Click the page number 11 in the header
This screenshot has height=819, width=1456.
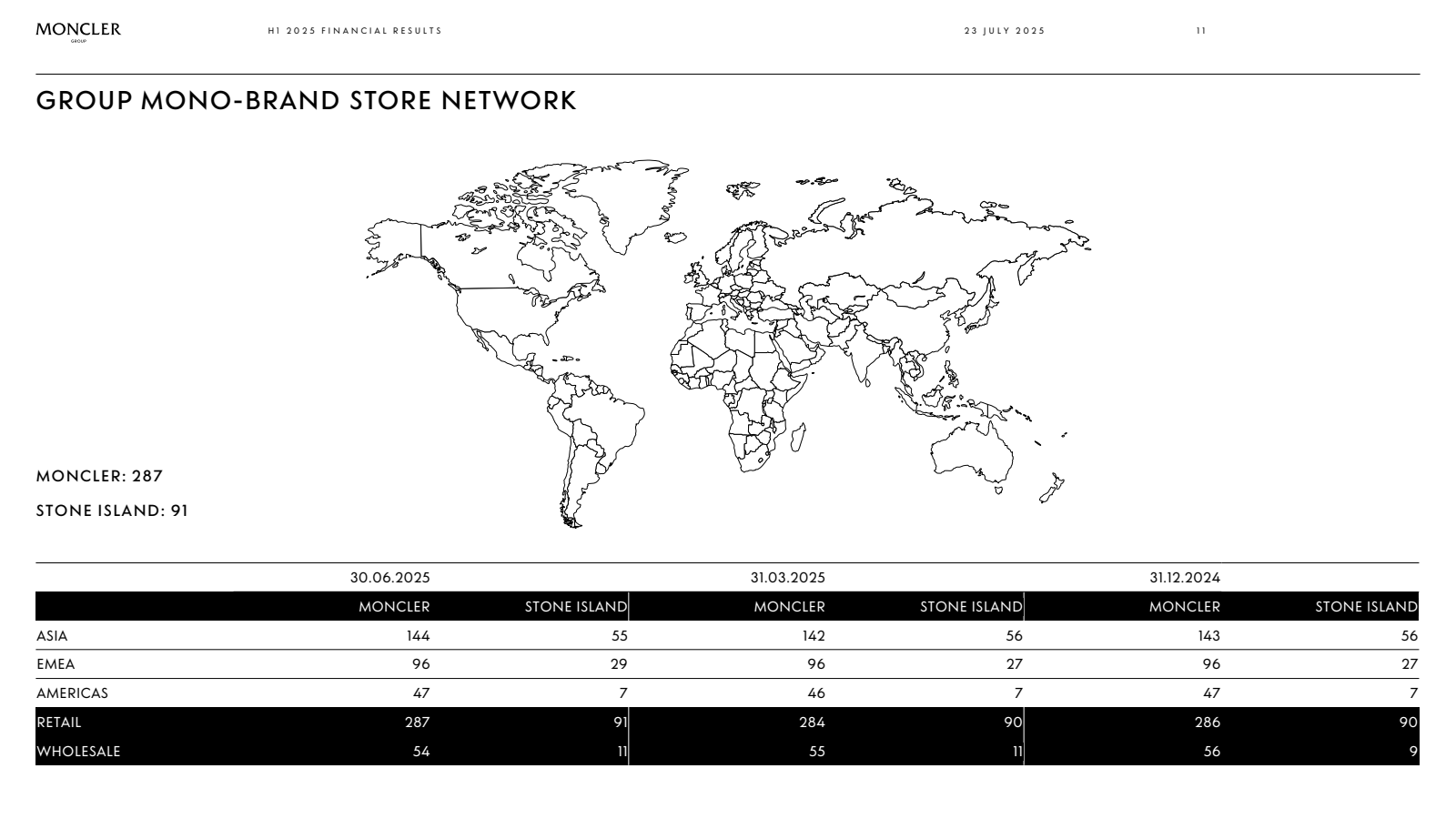[1199, 32]
